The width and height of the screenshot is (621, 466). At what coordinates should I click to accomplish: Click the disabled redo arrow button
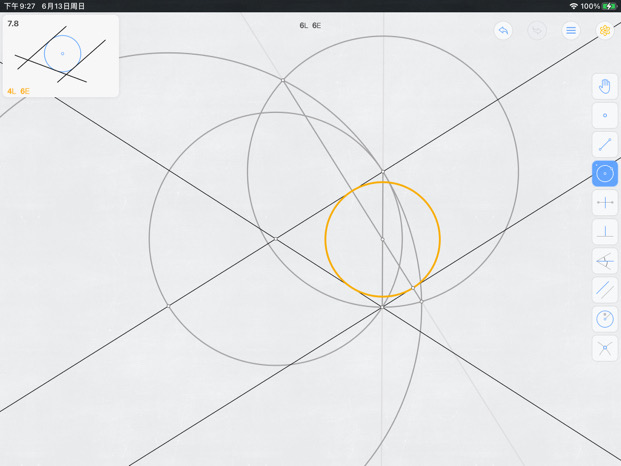pyautogui.click(x=537, y=30)
